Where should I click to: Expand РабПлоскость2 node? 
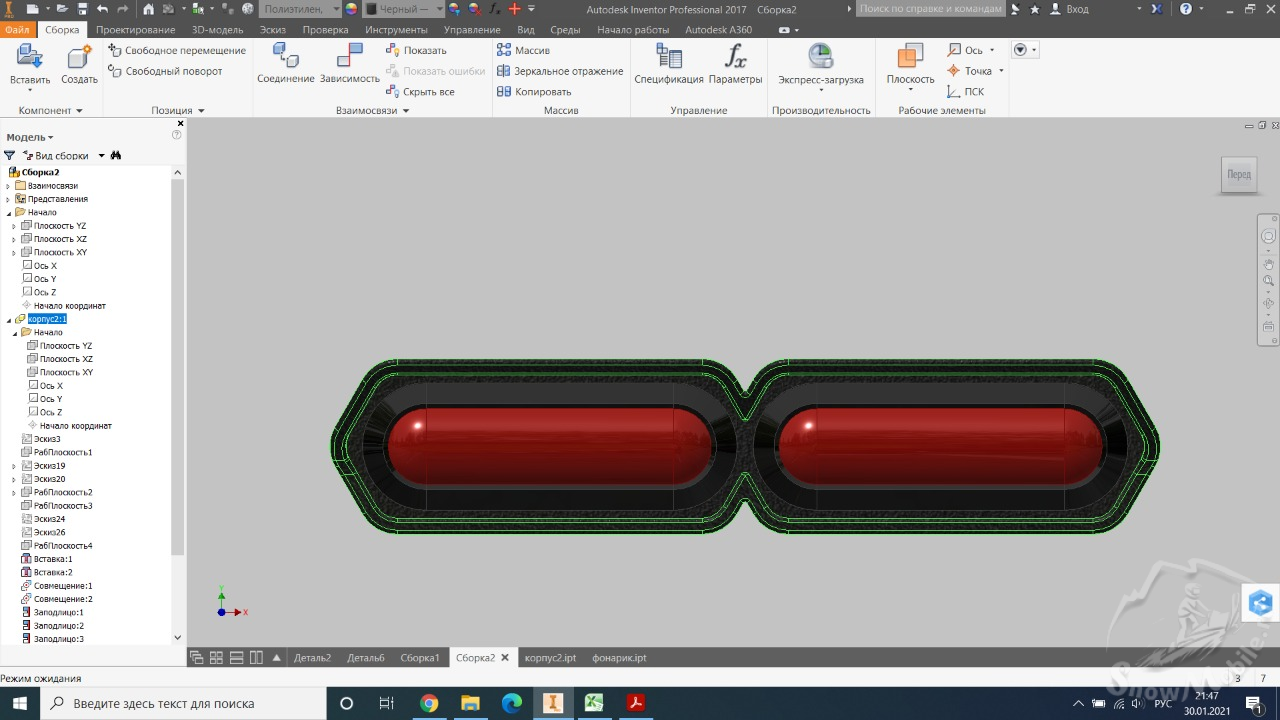pos(14,492)
